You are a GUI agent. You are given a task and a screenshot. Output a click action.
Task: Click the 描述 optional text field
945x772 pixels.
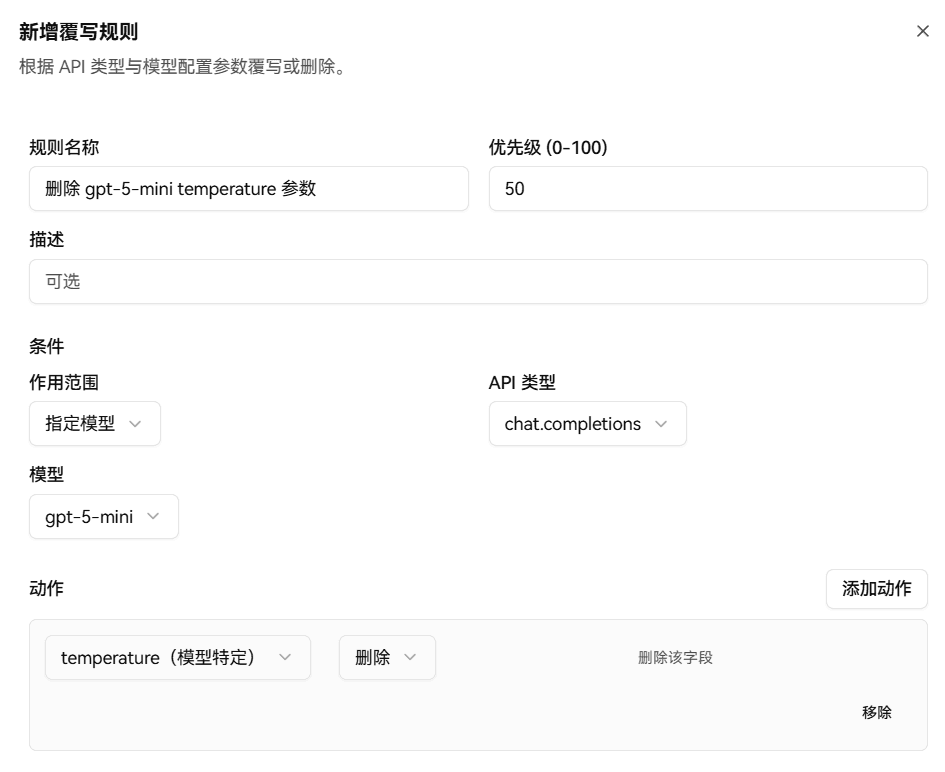point(478,282)
